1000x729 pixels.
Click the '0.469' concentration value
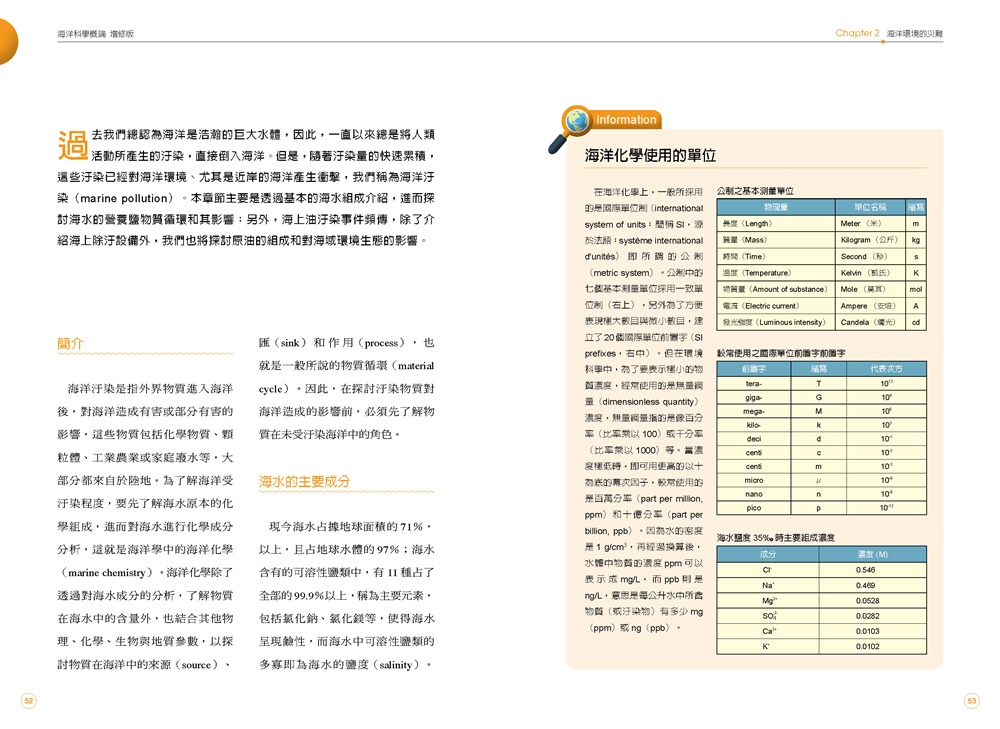click(x=865, y=585)
